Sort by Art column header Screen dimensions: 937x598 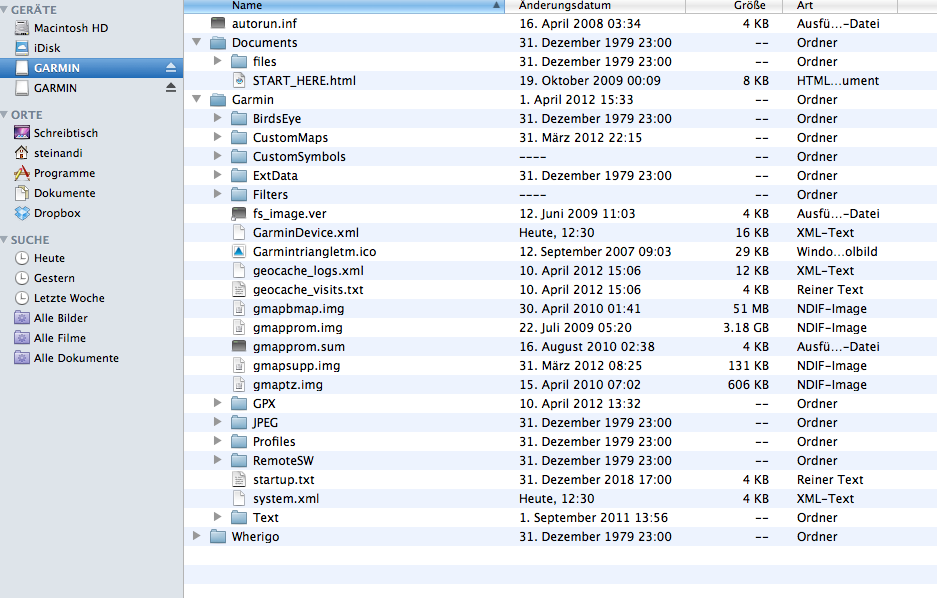tap(840, 5)
